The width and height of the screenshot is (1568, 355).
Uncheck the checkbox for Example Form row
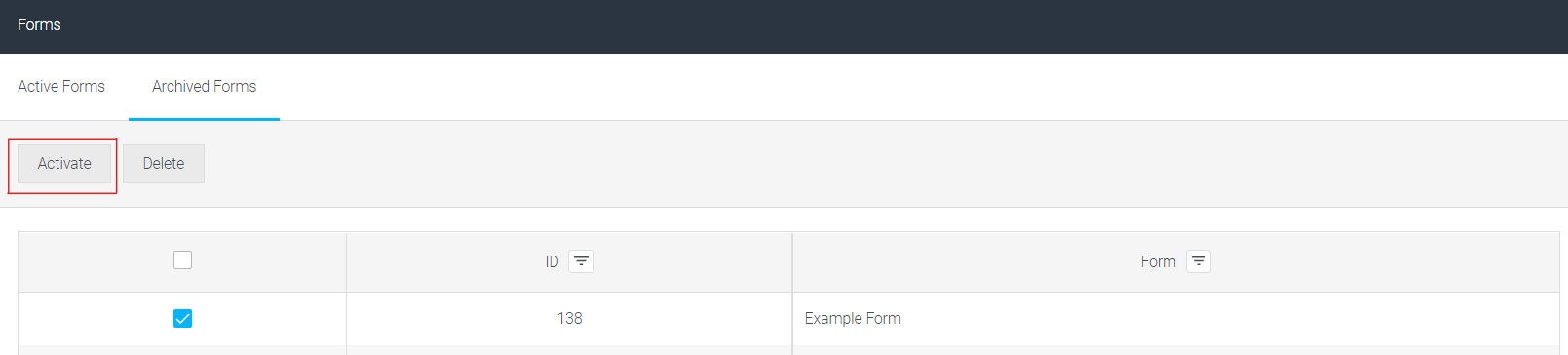coord(182,318)
